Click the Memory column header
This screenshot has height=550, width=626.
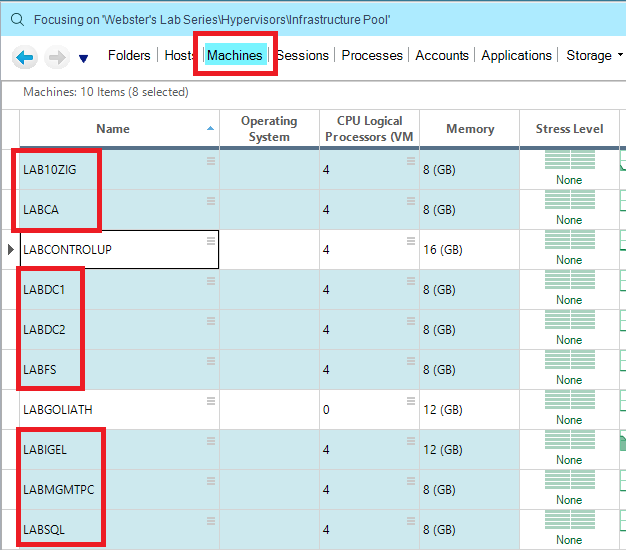point(470,129)
